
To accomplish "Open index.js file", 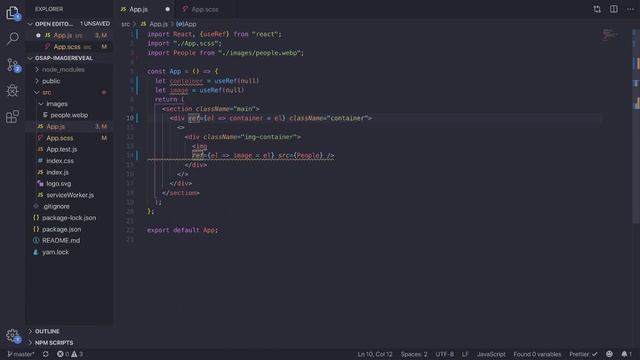I will point(57,172).
